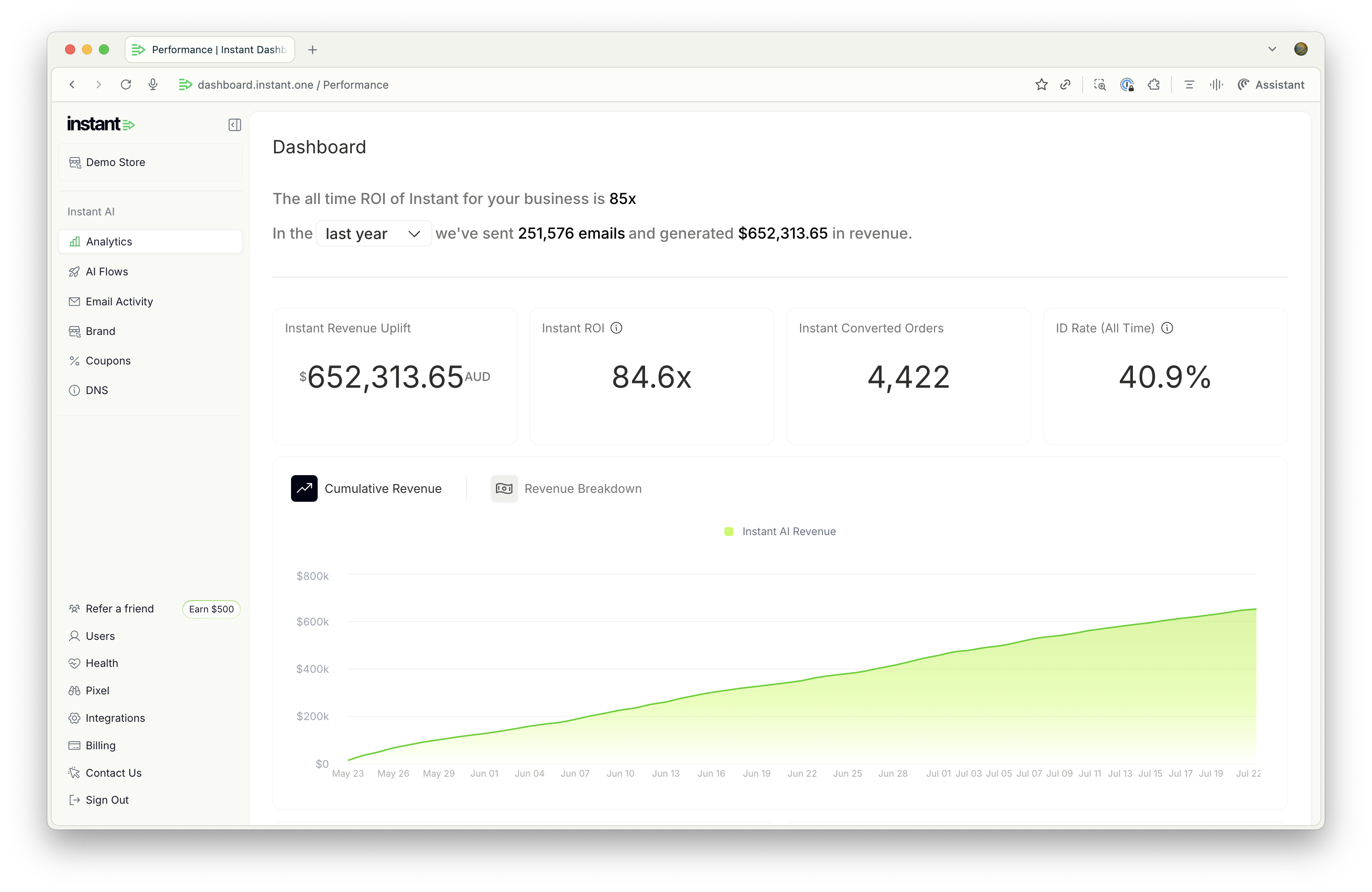Reload the page

point(126,85)
